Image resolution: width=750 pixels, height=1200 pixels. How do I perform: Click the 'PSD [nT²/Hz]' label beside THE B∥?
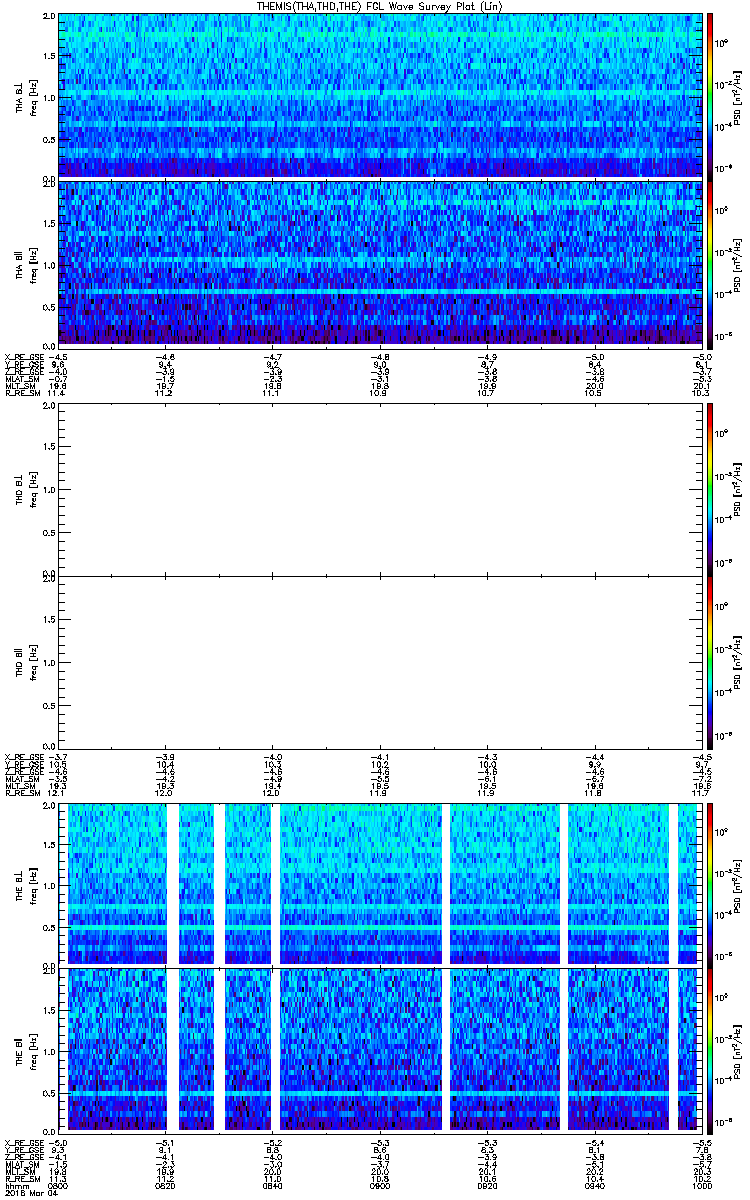tap(739, 1051)
